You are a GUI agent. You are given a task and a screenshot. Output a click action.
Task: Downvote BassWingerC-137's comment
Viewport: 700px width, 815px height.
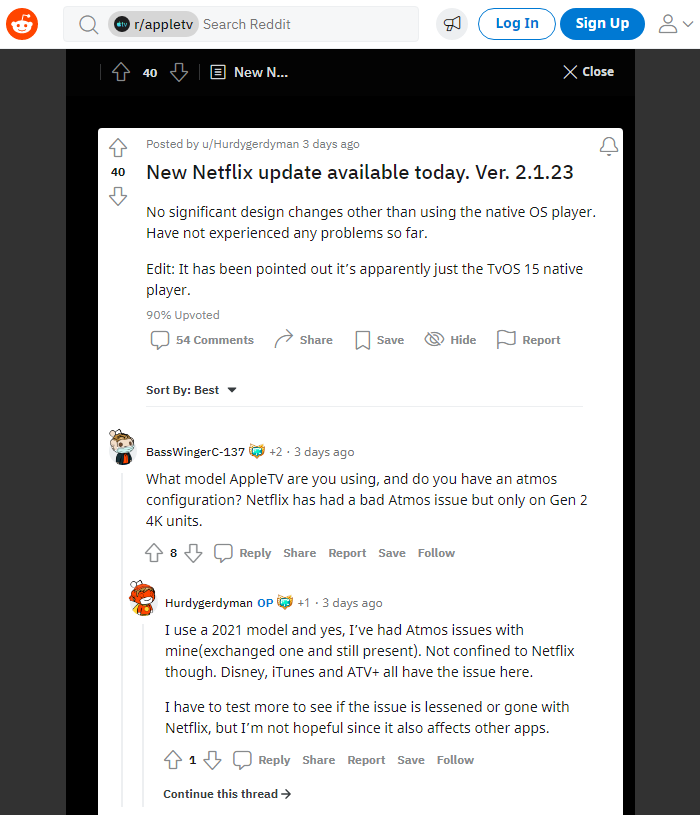(193, 553)
